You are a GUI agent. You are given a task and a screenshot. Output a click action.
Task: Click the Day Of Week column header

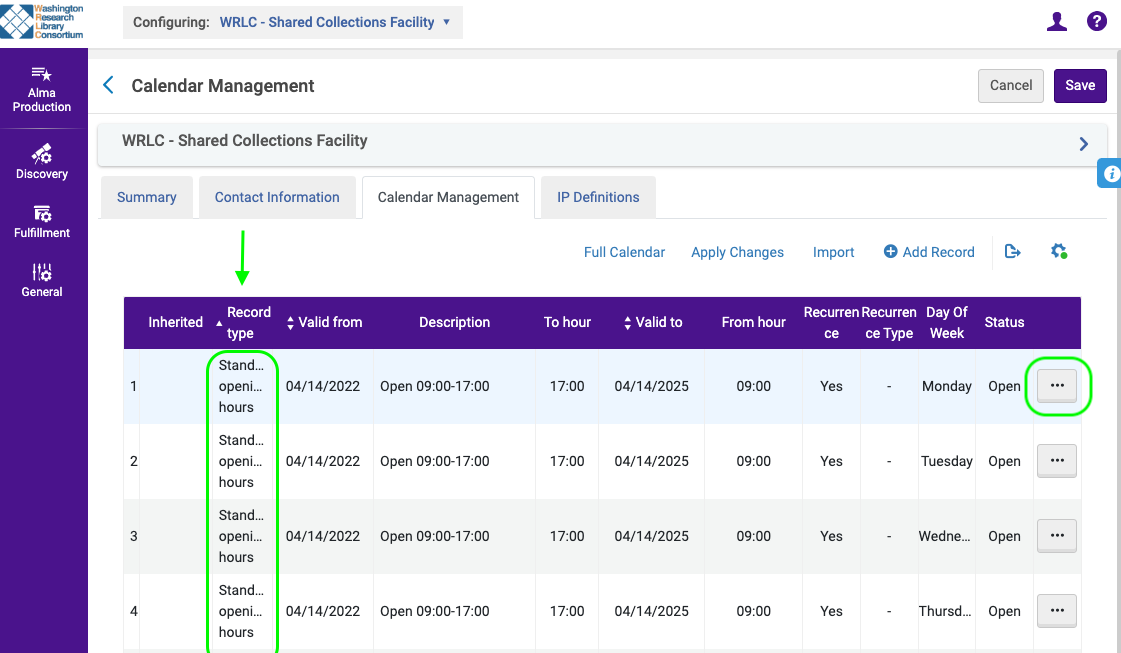click(x=947, y=323)
